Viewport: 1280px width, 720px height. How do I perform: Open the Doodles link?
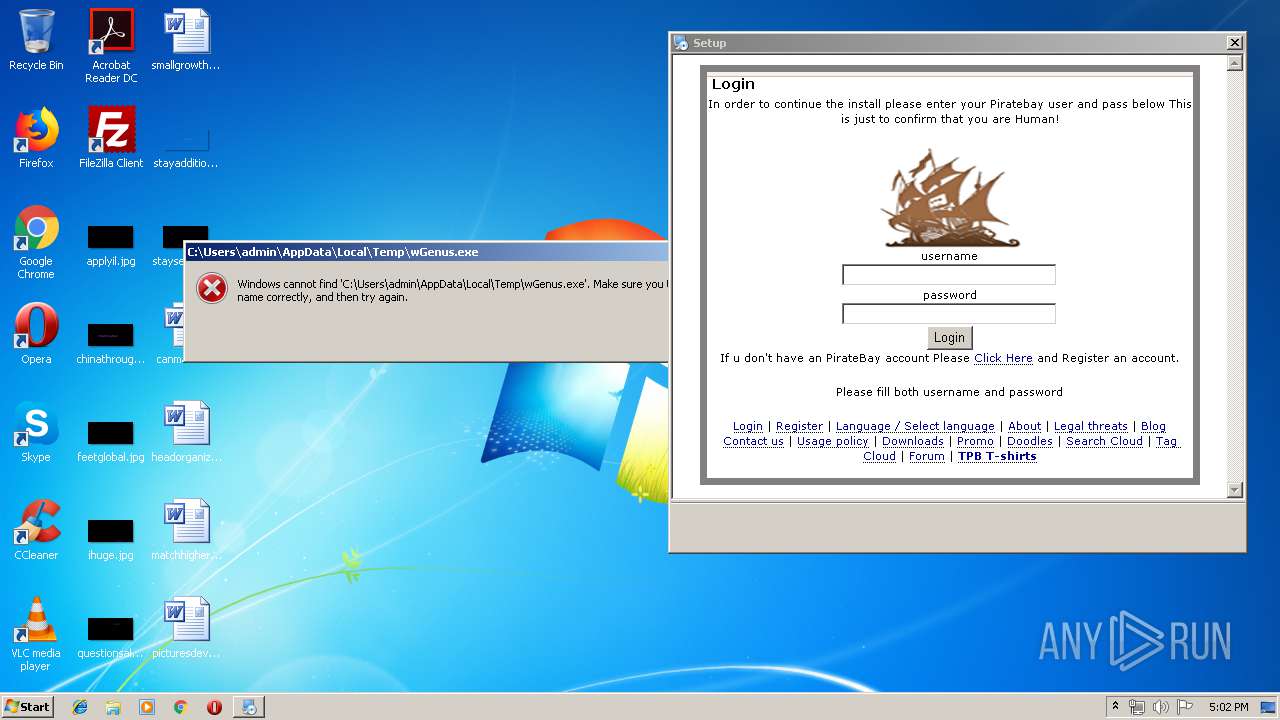(1030, 441)
